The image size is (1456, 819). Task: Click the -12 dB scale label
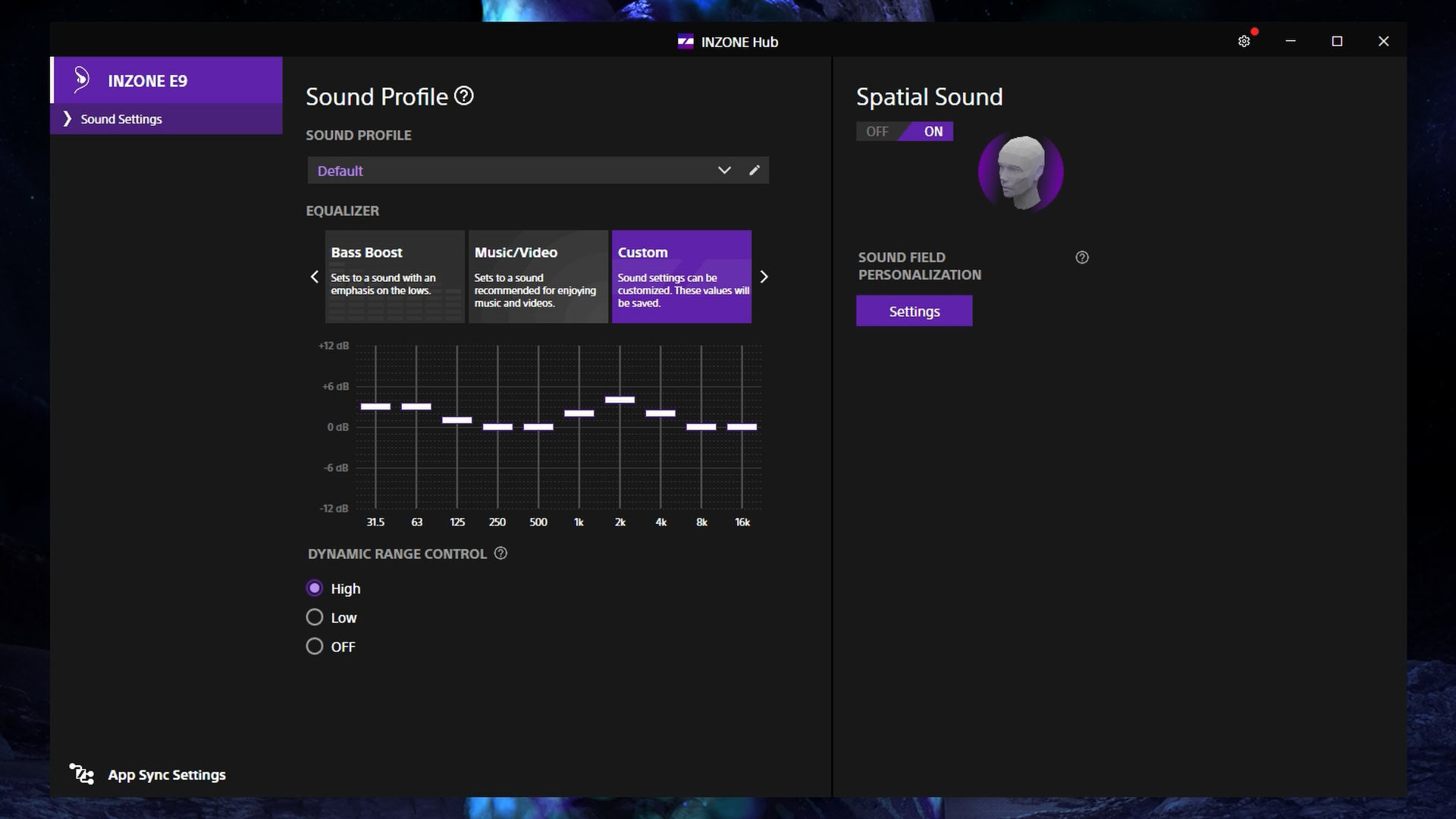point(334,508)
